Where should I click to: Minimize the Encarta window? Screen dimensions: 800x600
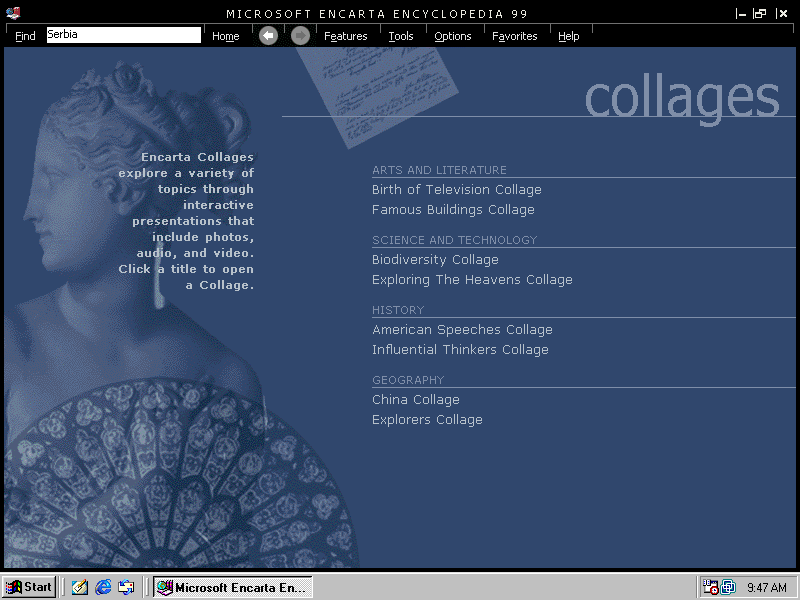point(741,14)
